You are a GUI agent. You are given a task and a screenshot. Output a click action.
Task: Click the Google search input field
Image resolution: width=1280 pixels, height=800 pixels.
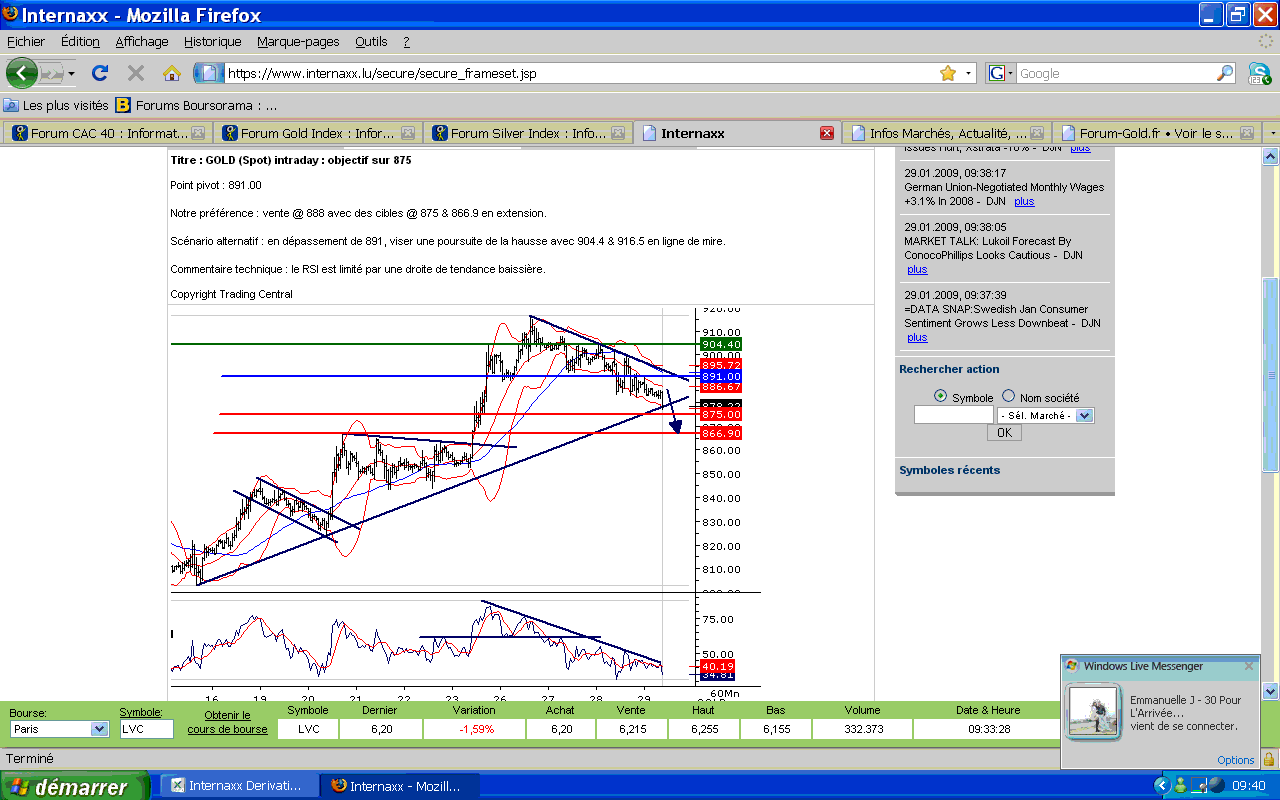pyautogui.click(x=1116, y=73)
